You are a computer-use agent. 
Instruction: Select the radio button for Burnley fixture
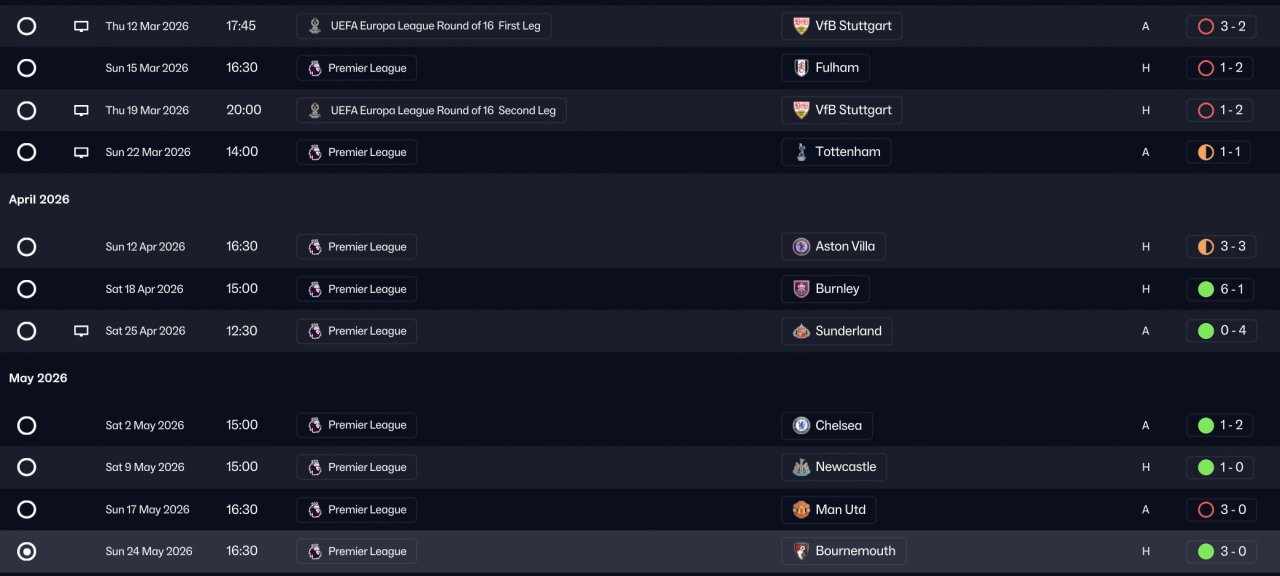click(x=27, y=289)
